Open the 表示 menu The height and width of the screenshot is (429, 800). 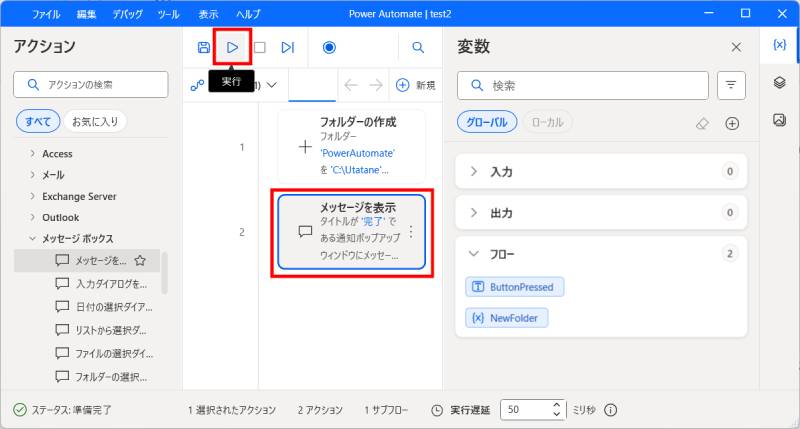pyautogui.click(x=208, y=14)
